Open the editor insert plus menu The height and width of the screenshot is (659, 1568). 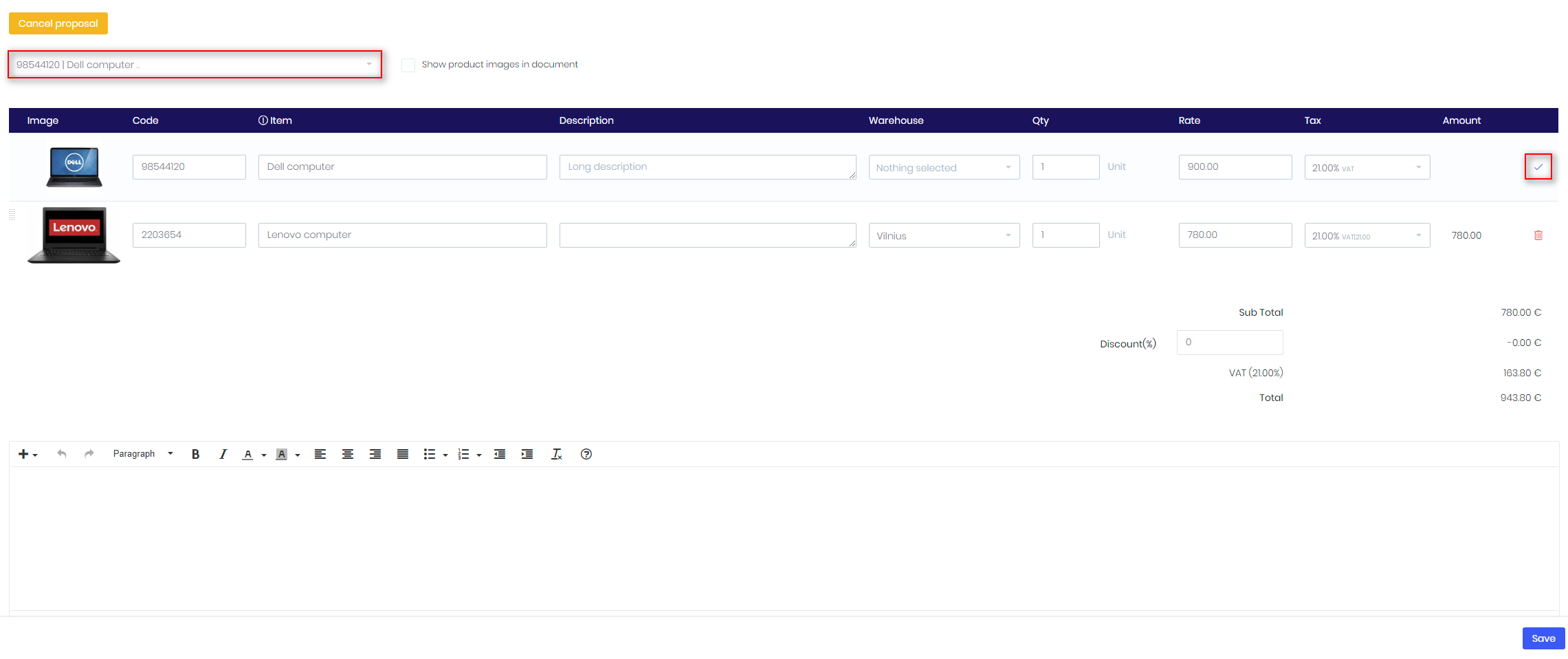[x=27, y=454]
